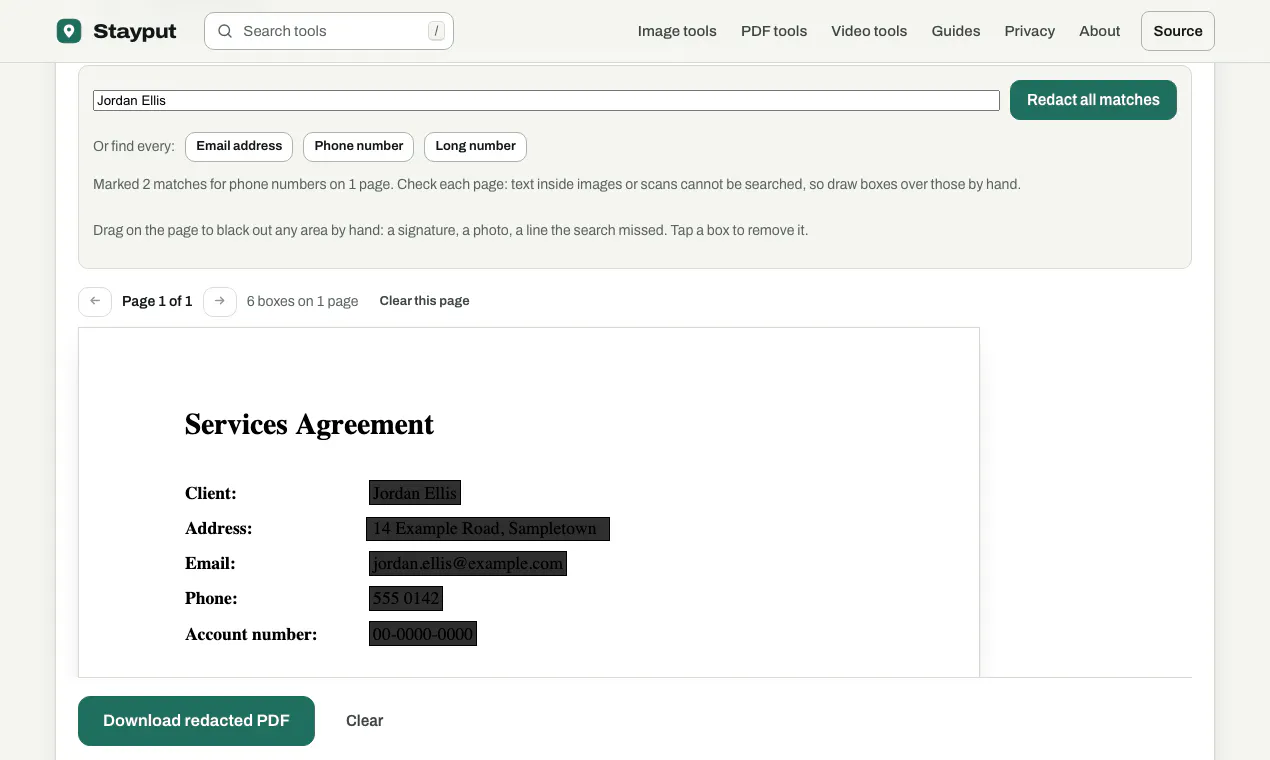Remove the box over 14 Example Road
The width and height of the screenshot is (1270, 760).
click(x=488, y=528)
